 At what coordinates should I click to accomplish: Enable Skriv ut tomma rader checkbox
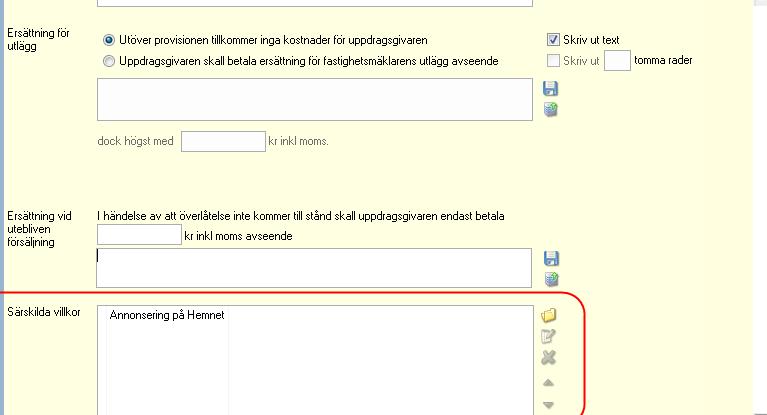click(x=553, y=61)
